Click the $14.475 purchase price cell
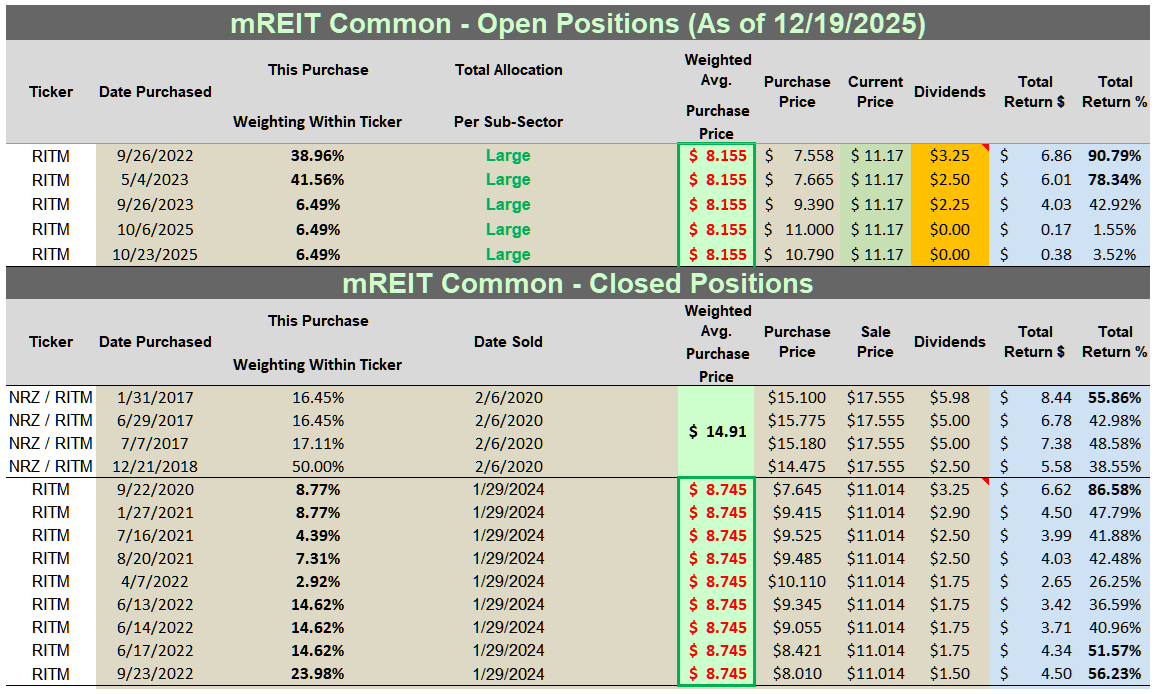The width and height of the screenshot is (1158, 694). pos(797,467)
